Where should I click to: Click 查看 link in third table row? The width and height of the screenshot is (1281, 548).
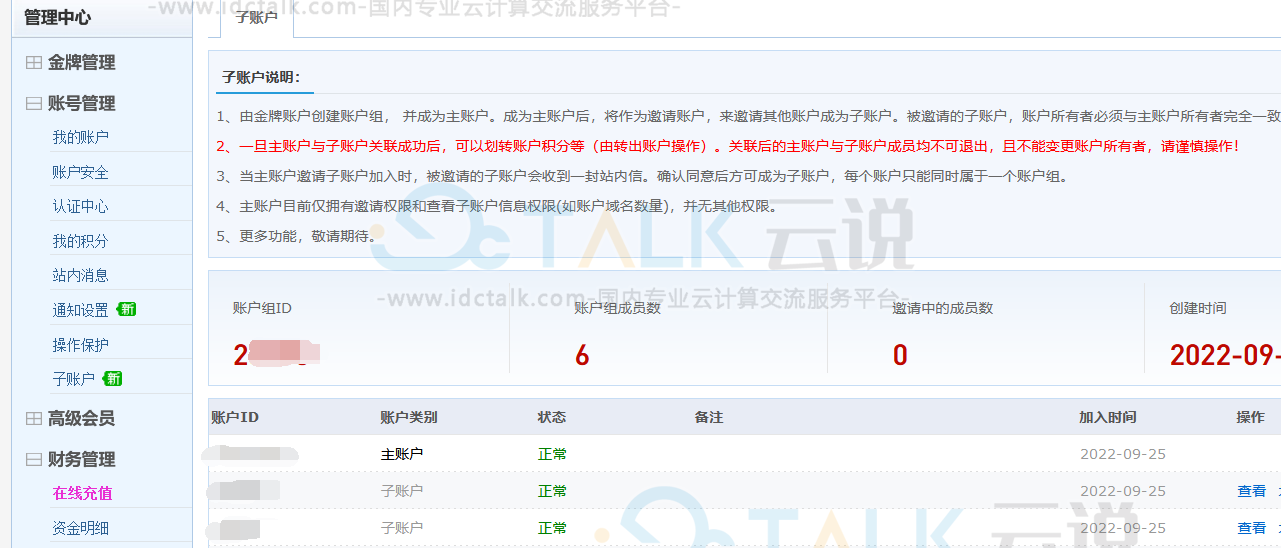(1252, 528)
